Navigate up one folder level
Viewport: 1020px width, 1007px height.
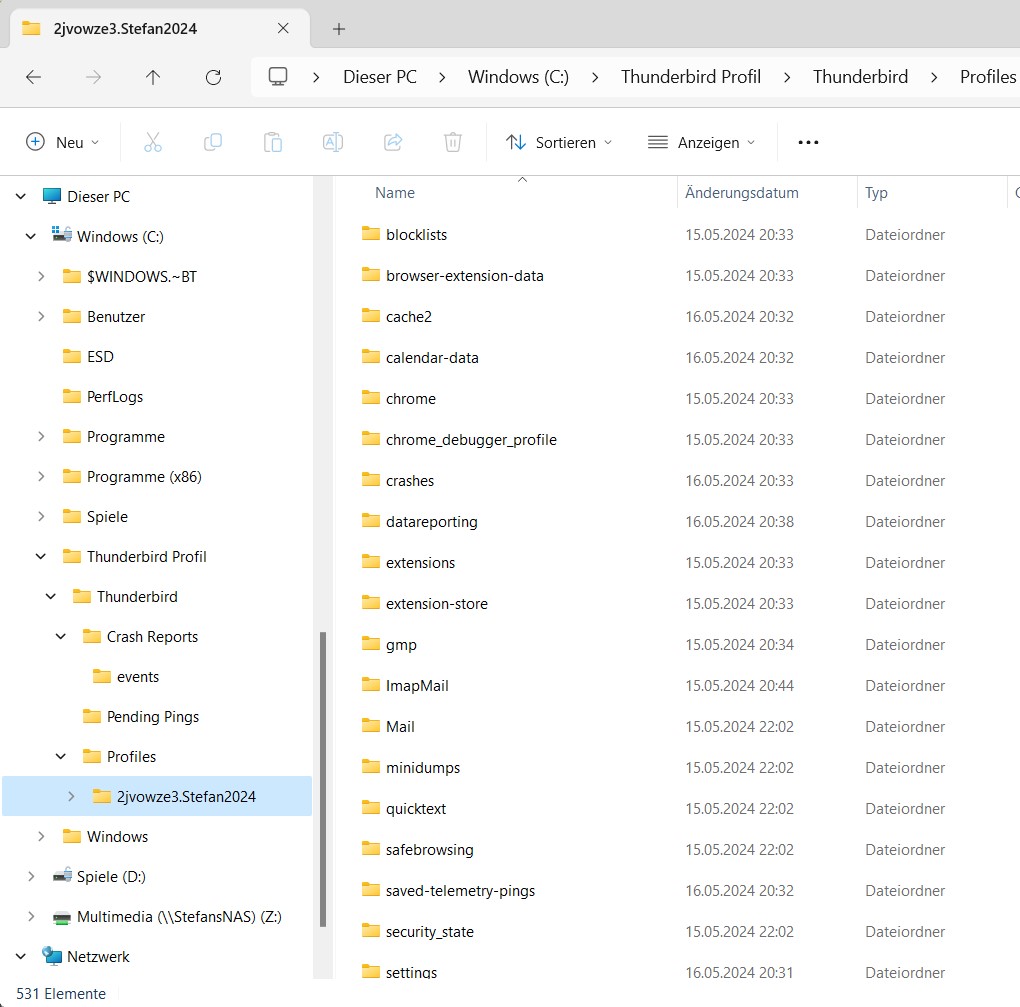coord(153,77)
